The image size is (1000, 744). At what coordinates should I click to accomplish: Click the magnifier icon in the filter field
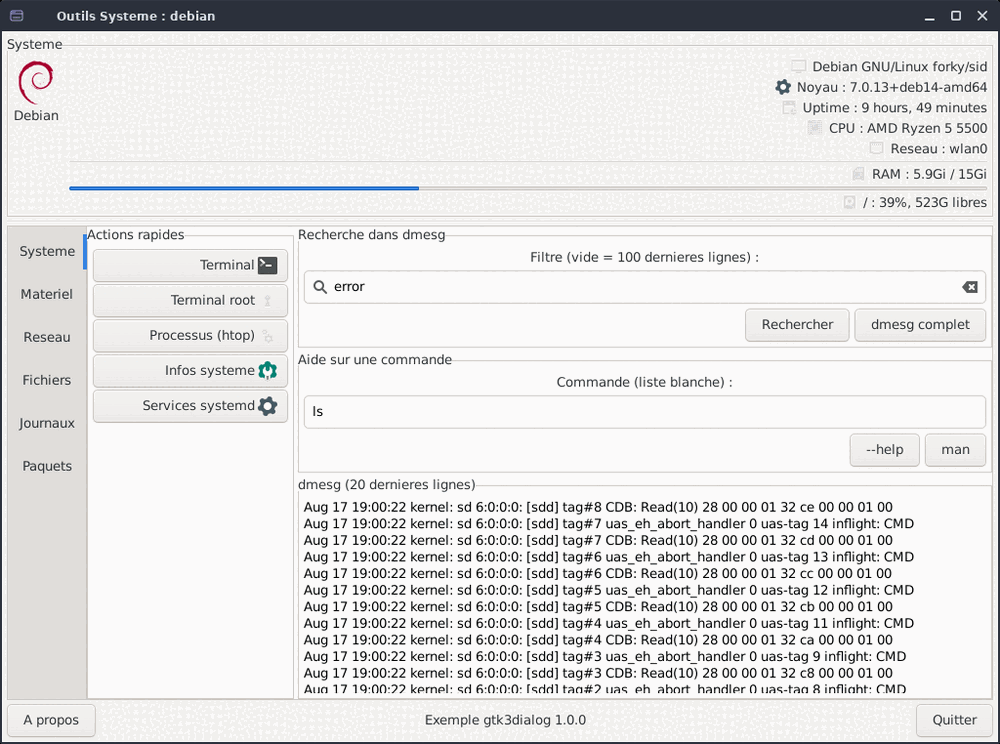coord(320,287)
